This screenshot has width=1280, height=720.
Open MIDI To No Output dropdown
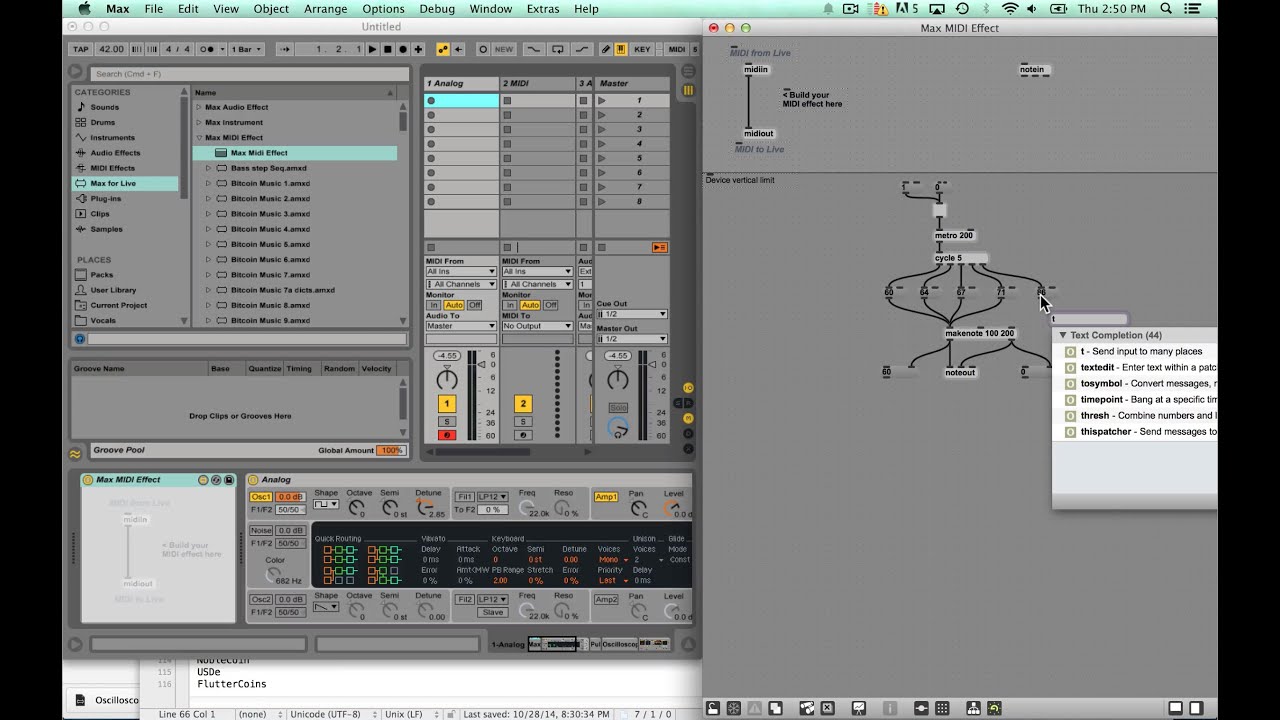pyautogui.click(x=537, y=326)
